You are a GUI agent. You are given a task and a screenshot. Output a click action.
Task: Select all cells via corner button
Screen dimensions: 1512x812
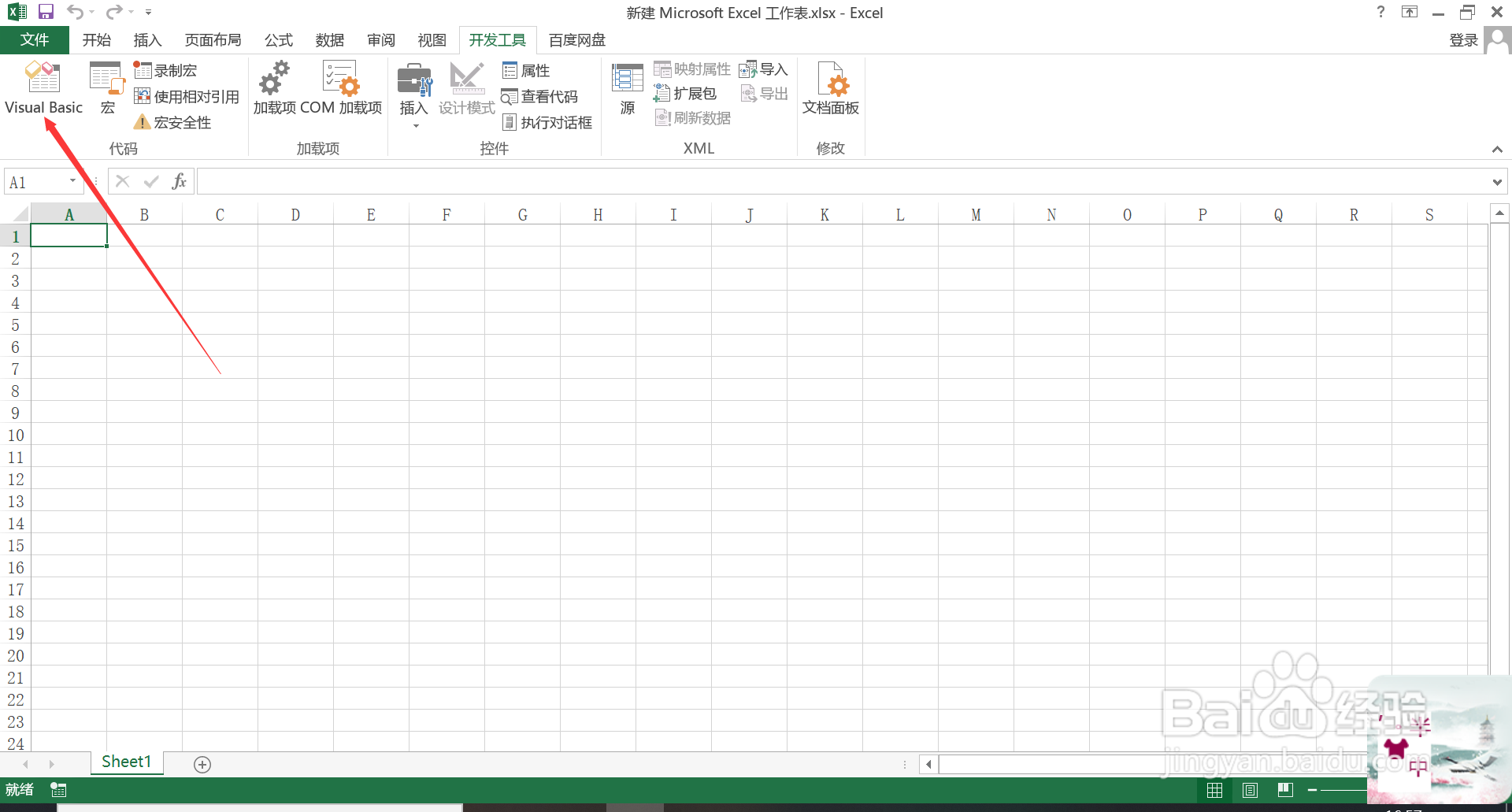(16, 214)
